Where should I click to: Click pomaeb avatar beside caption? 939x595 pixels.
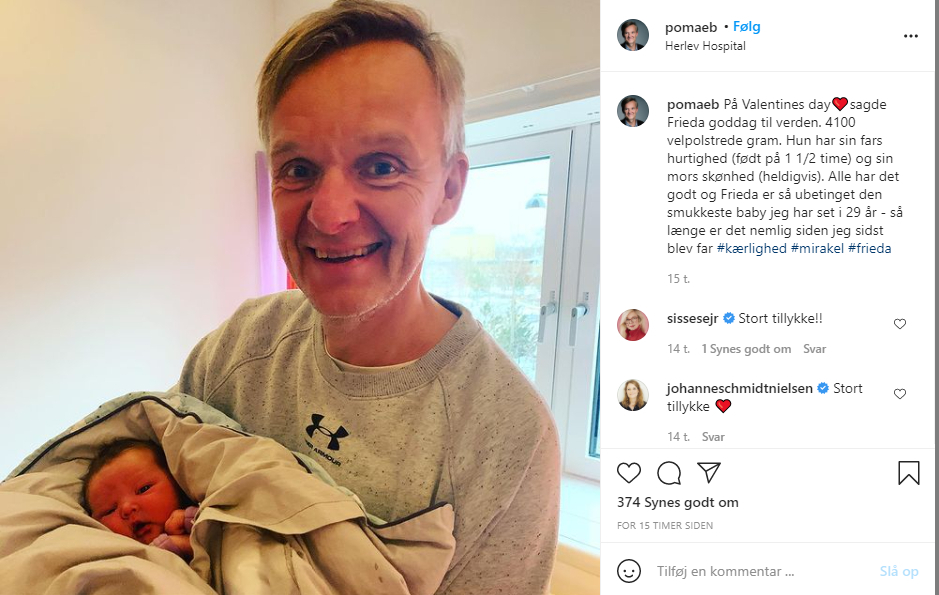click(633, 111)
